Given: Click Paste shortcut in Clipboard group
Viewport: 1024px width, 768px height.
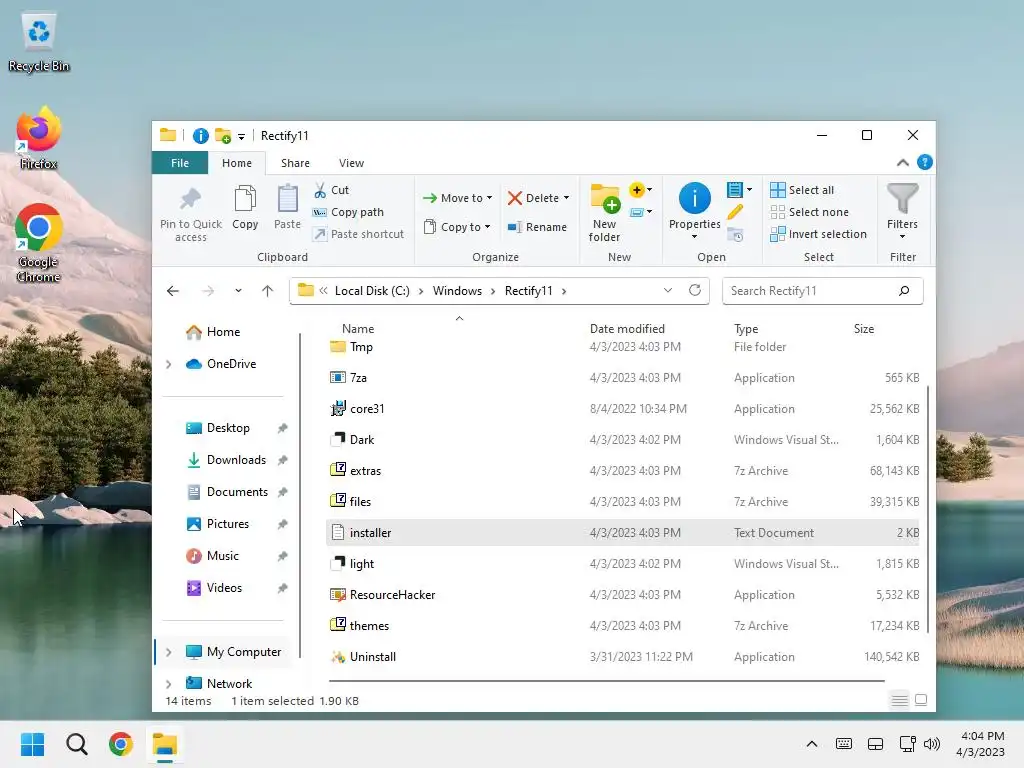Looking at the screenshot, I should click(x=359, y=234).
